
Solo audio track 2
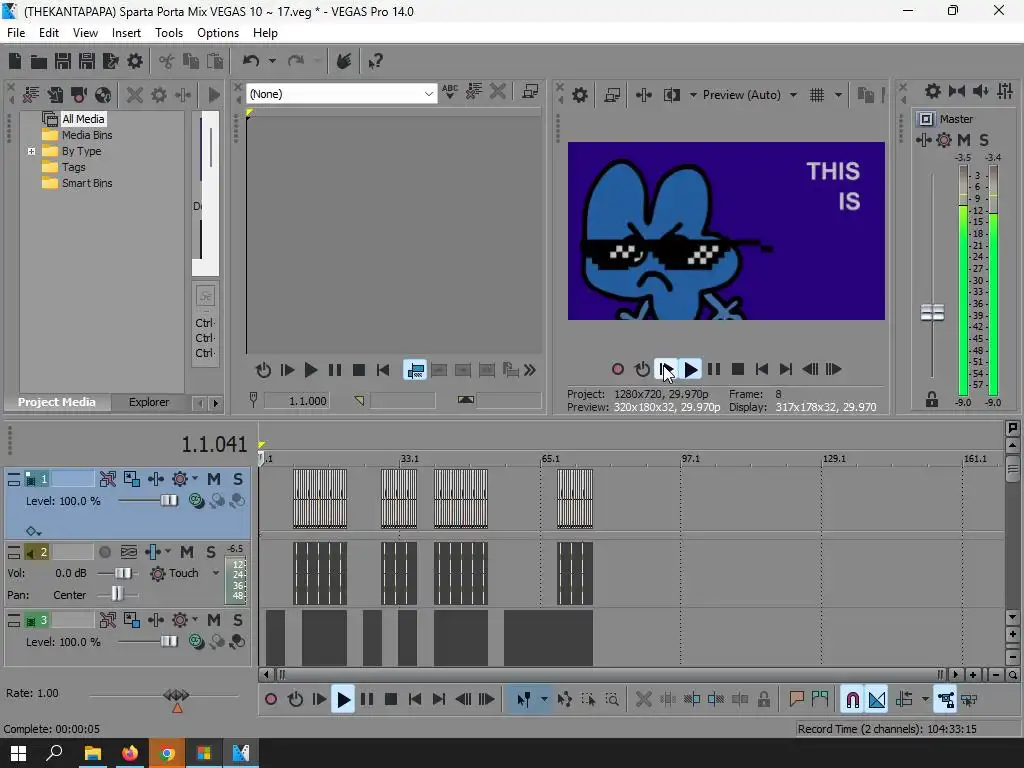[211, 552]
